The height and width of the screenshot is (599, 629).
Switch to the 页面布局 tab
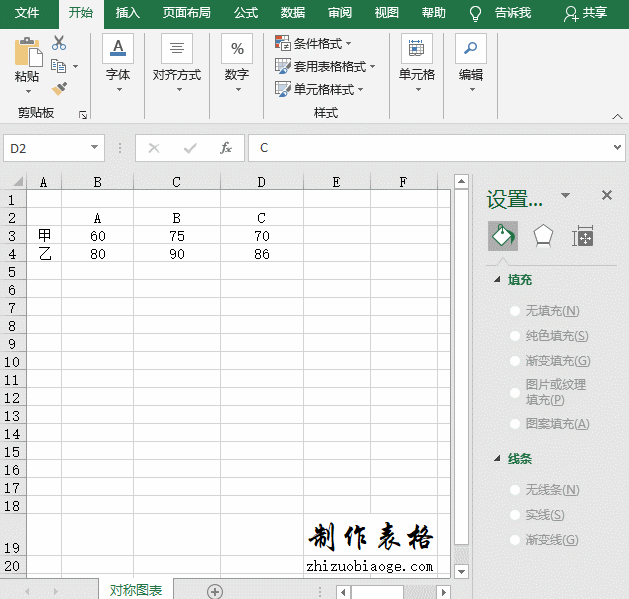coord(187,13)
